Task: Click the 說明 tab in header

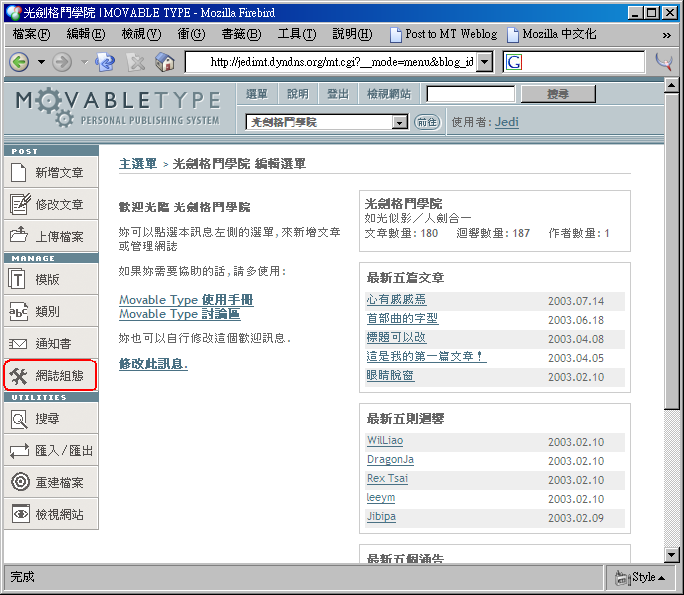Action: pos(298,94)
